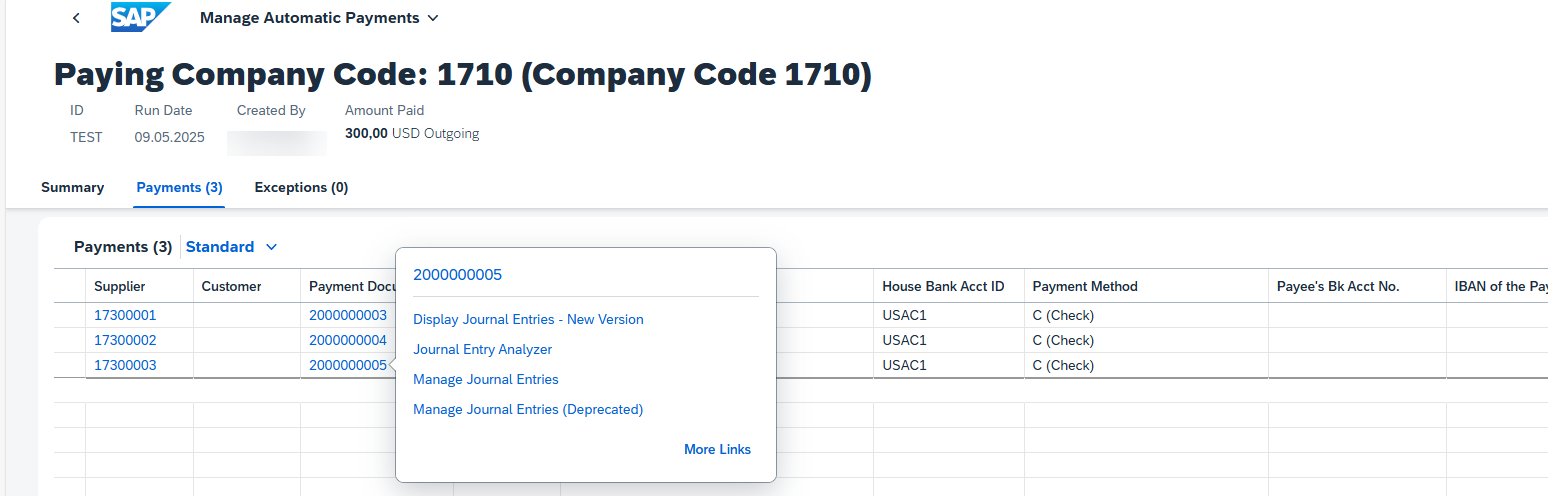The height and width of the screenshot is (496, 1548).
Task: Select Manage Journal Entries link
Action: point(486,380)
